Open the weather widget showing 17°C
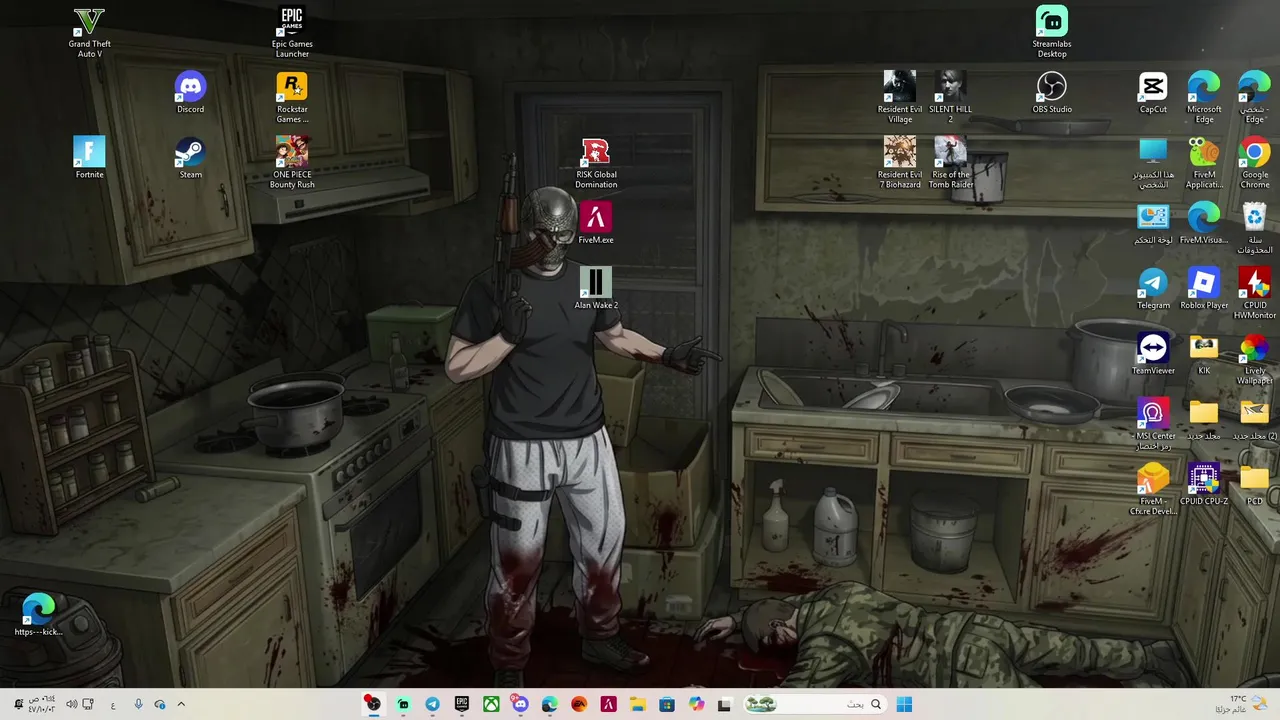 [1241, 704]
